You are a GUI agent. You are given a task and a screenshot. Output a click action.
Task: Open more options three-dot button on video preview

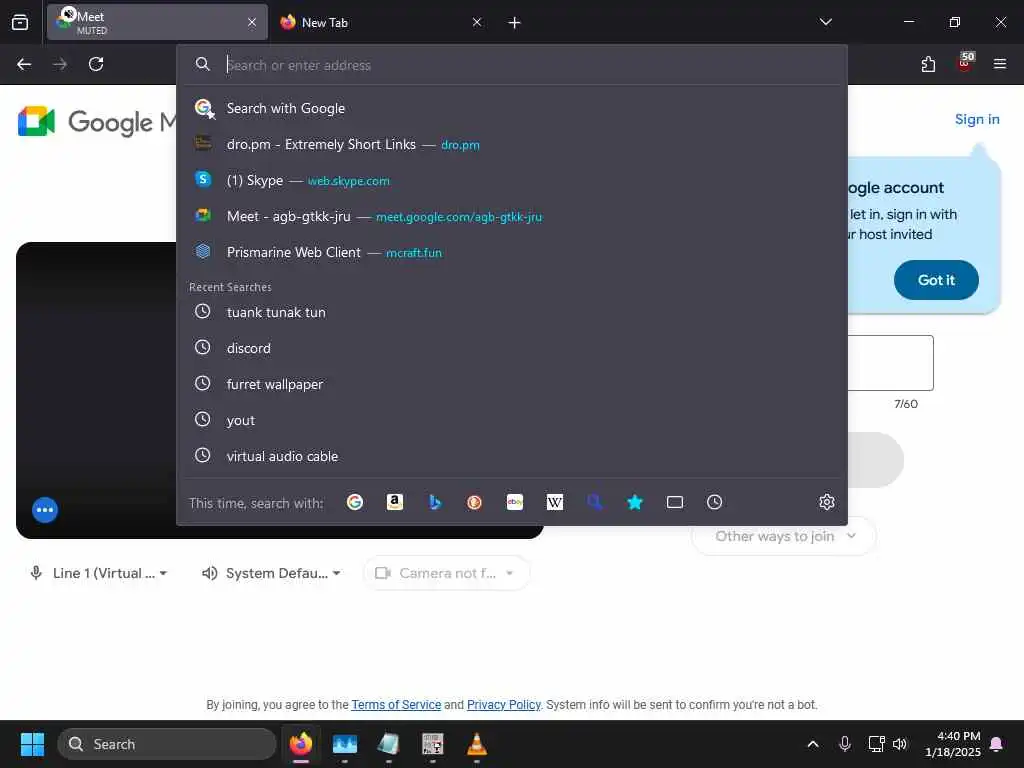click(45, 510)
